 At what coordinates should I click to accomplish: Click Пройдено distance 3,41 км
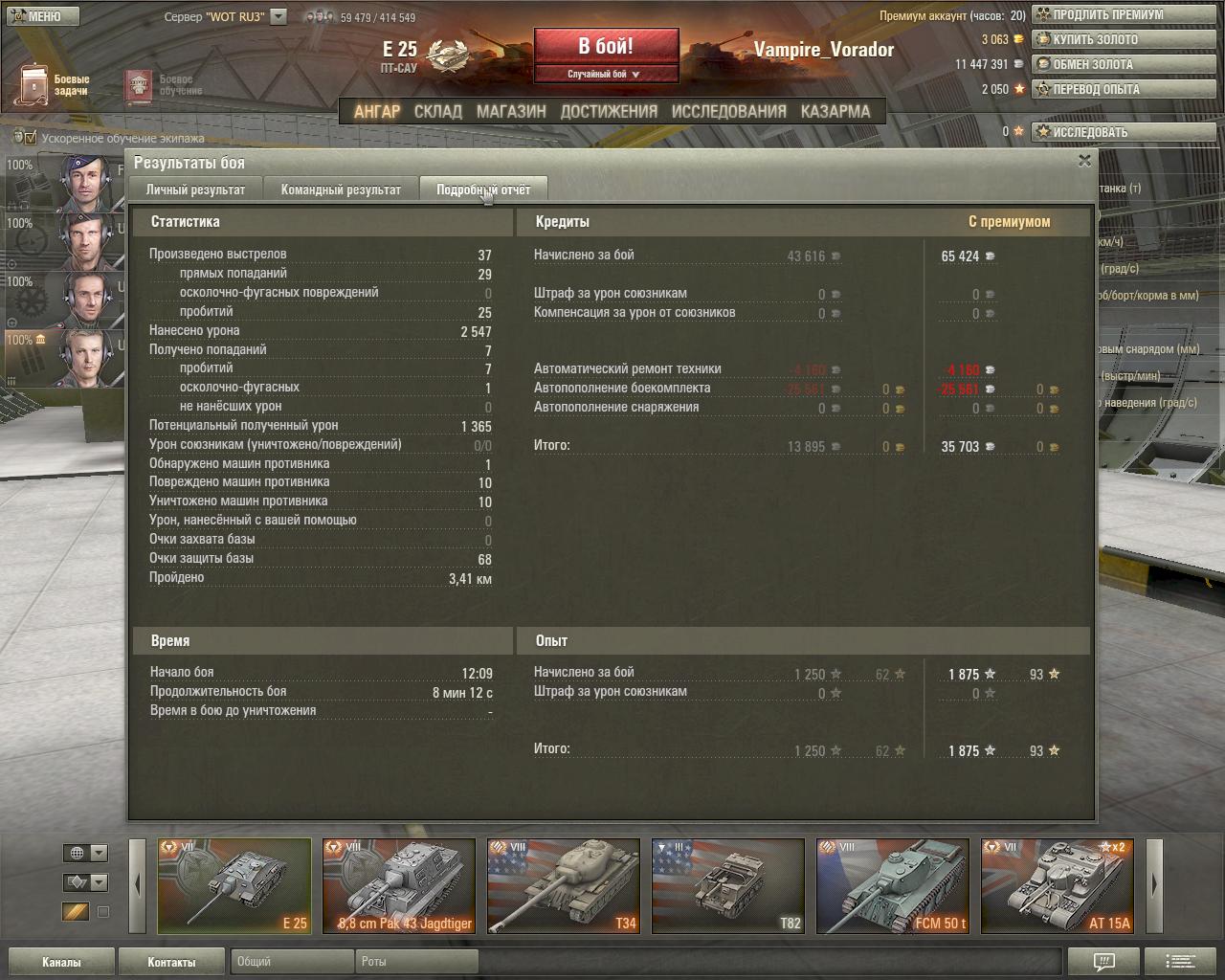click(x=470, y=579)
